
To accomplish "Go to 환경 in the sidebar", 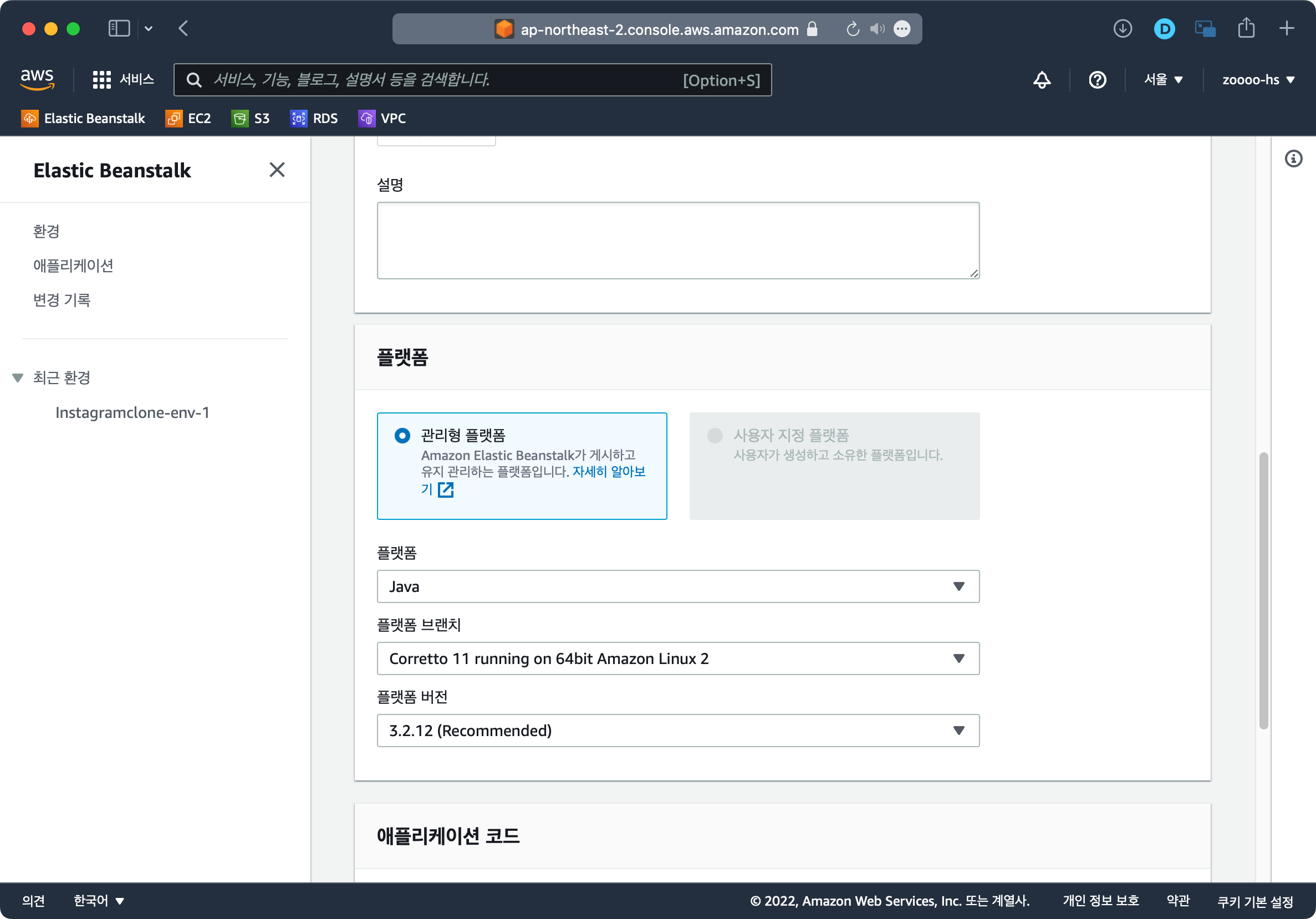I will pos(47,232).
